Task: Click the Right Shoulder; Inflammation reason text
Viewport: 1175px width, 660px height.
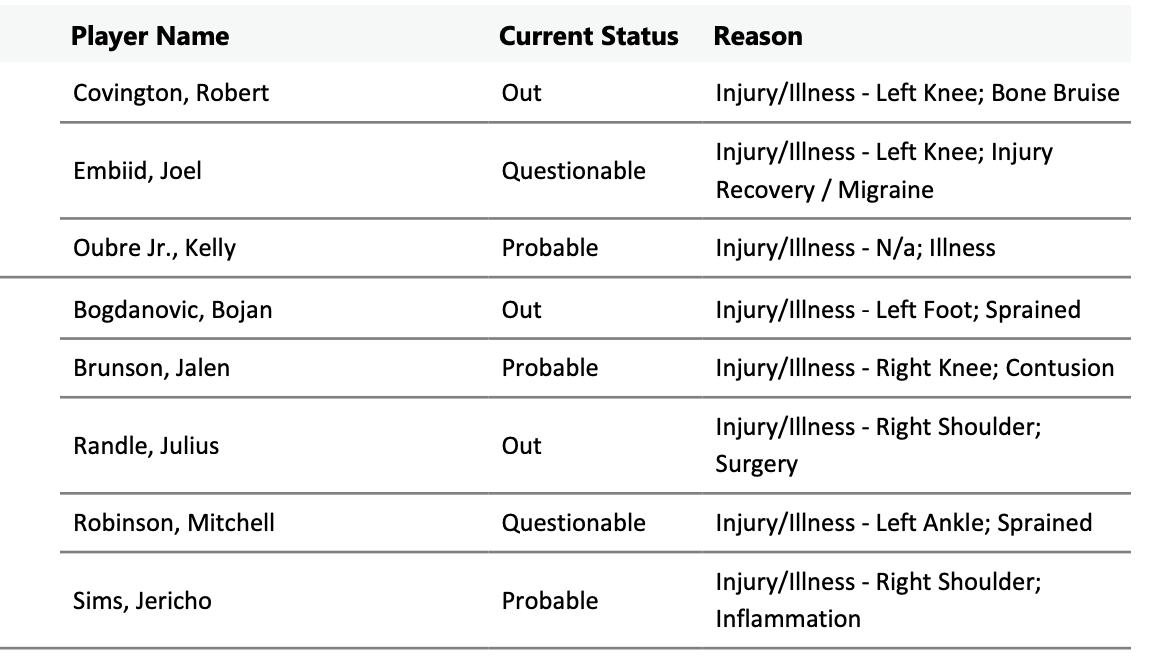Action: [x=878, y=601]
